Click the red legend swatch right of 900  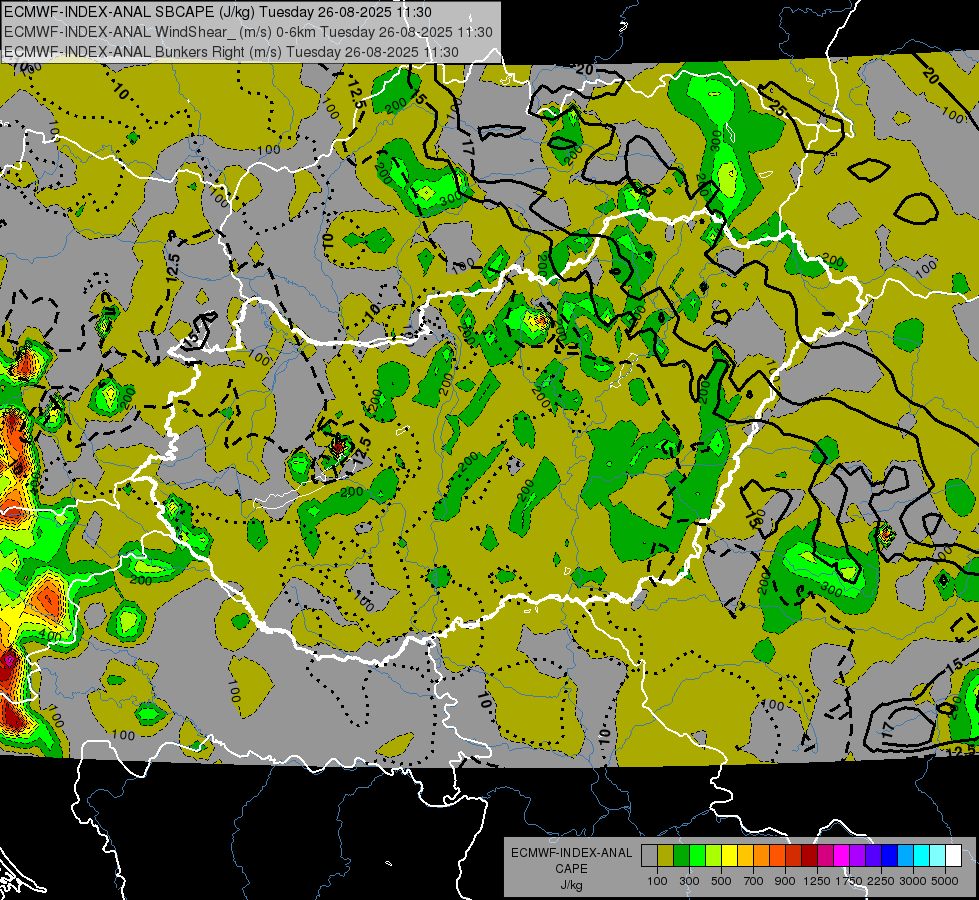[x=794, y=856]
